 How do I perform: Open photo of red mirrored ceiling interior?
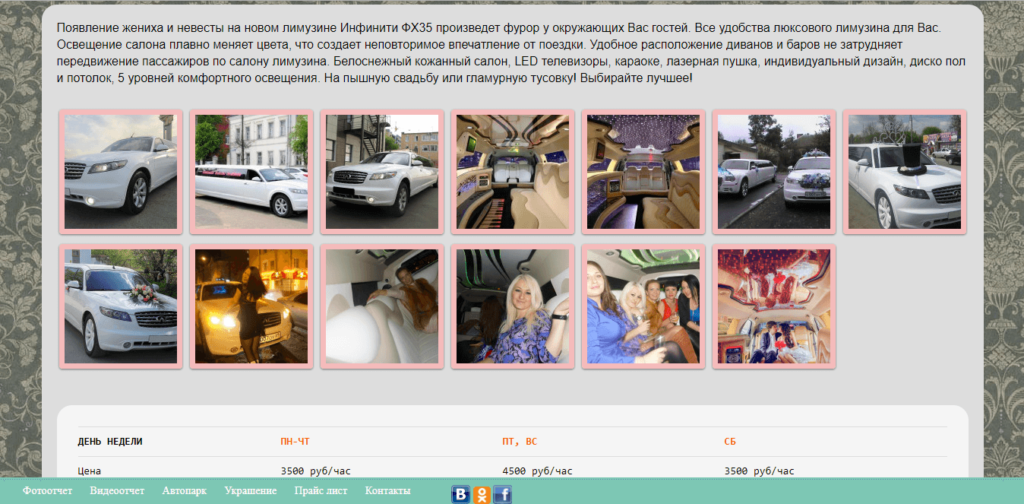(774, 306)
